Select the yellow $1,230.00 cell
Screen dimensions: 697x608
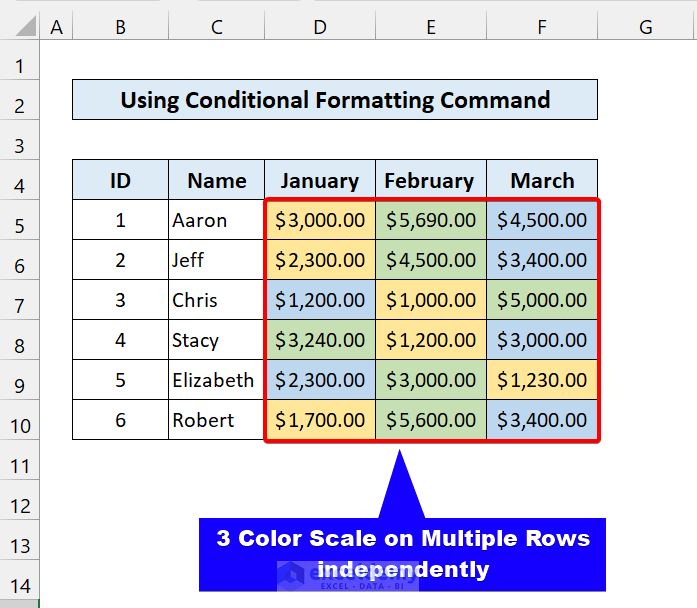(542, 380)
